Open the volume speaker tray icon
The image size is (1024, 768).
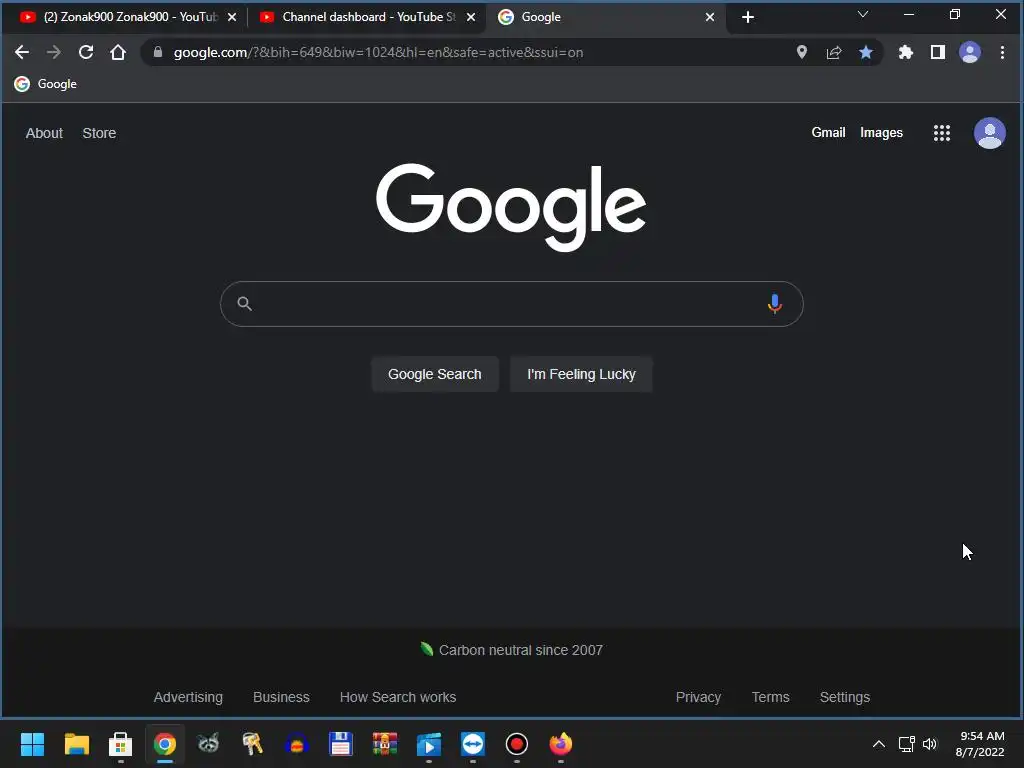click(x=930, y=744)
